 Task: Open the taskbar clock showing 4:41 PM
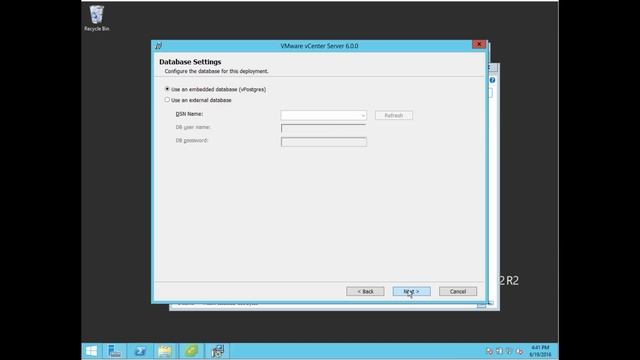pos(540,351)
